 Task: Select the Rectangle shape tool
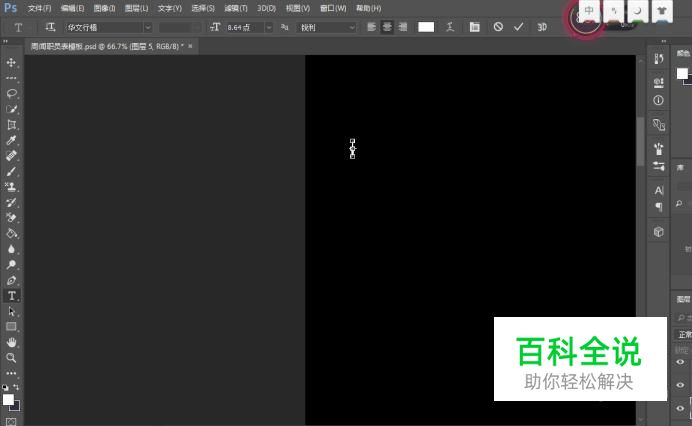11,327
